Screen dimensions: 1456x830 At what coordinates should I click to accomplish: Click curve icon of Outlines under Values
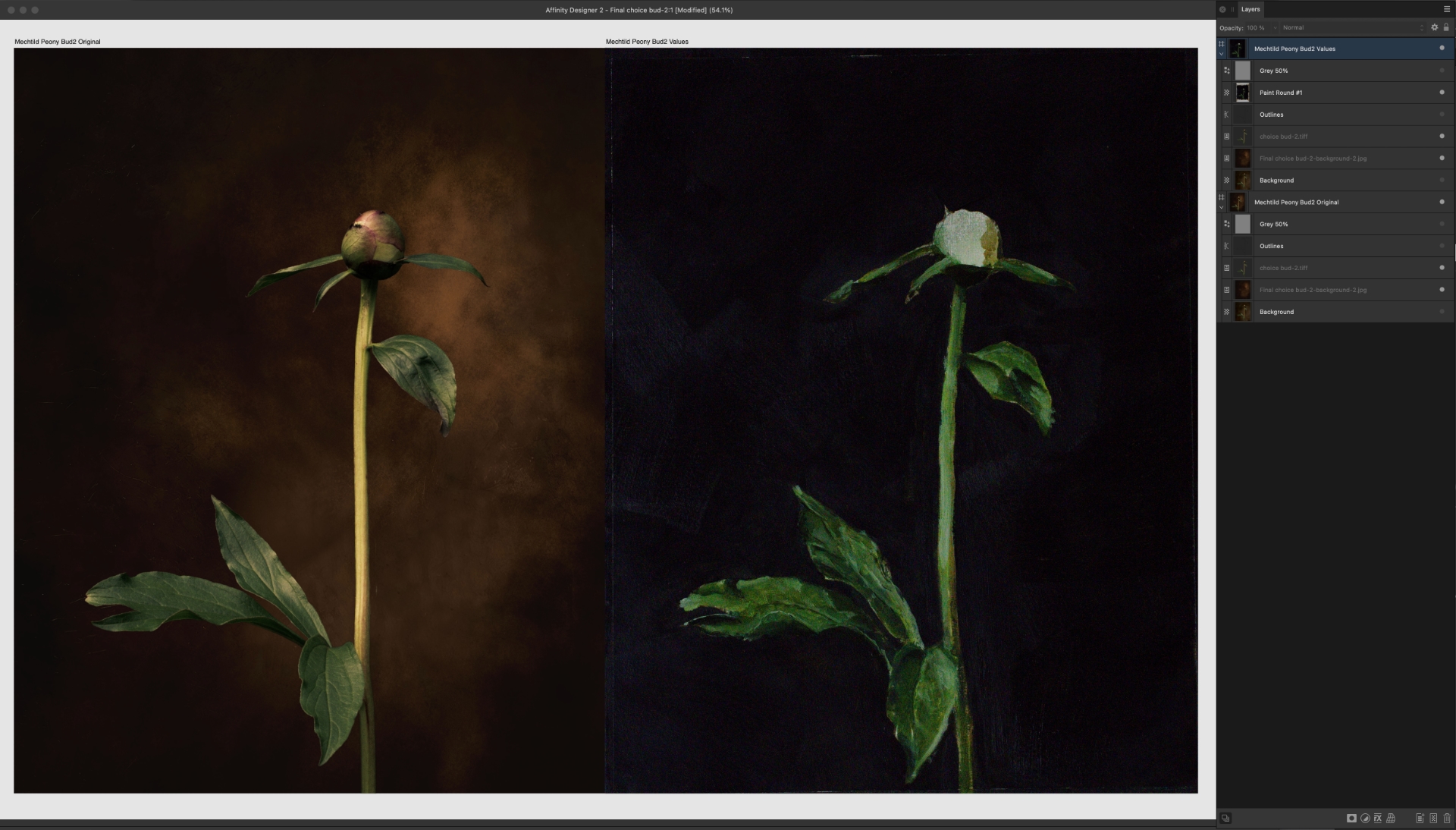pyautogui.click(x=1226, y=115)
